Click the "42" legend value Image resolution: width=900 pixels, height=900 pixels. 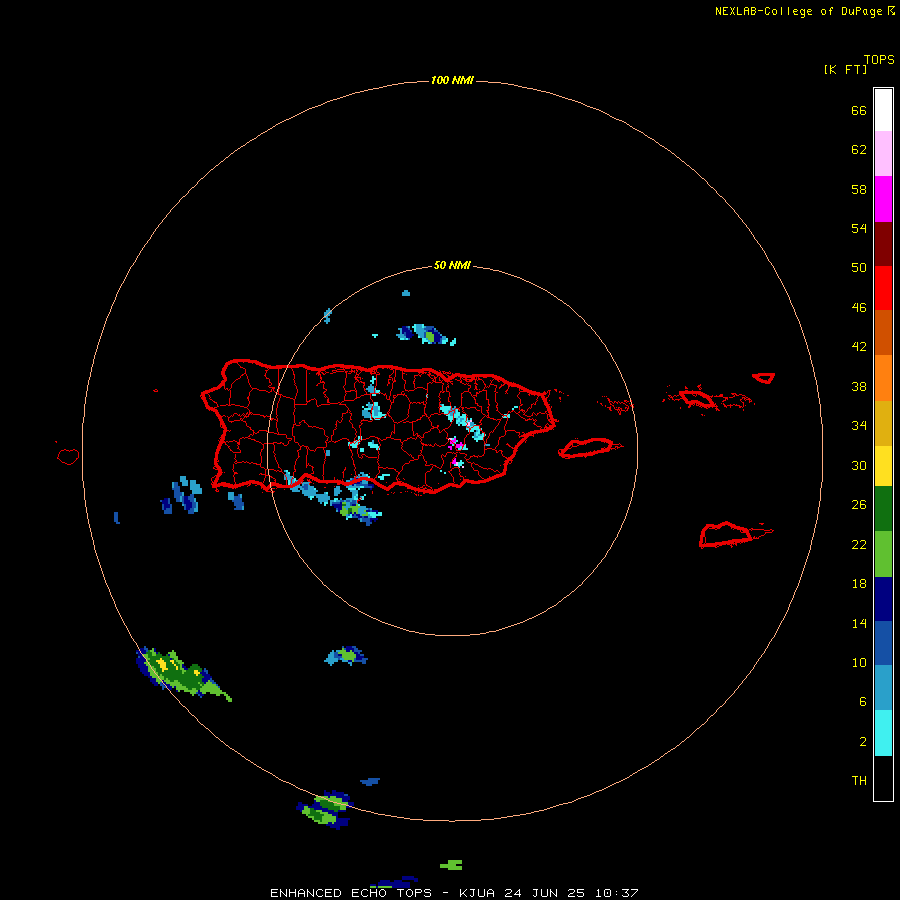point(859,347)
